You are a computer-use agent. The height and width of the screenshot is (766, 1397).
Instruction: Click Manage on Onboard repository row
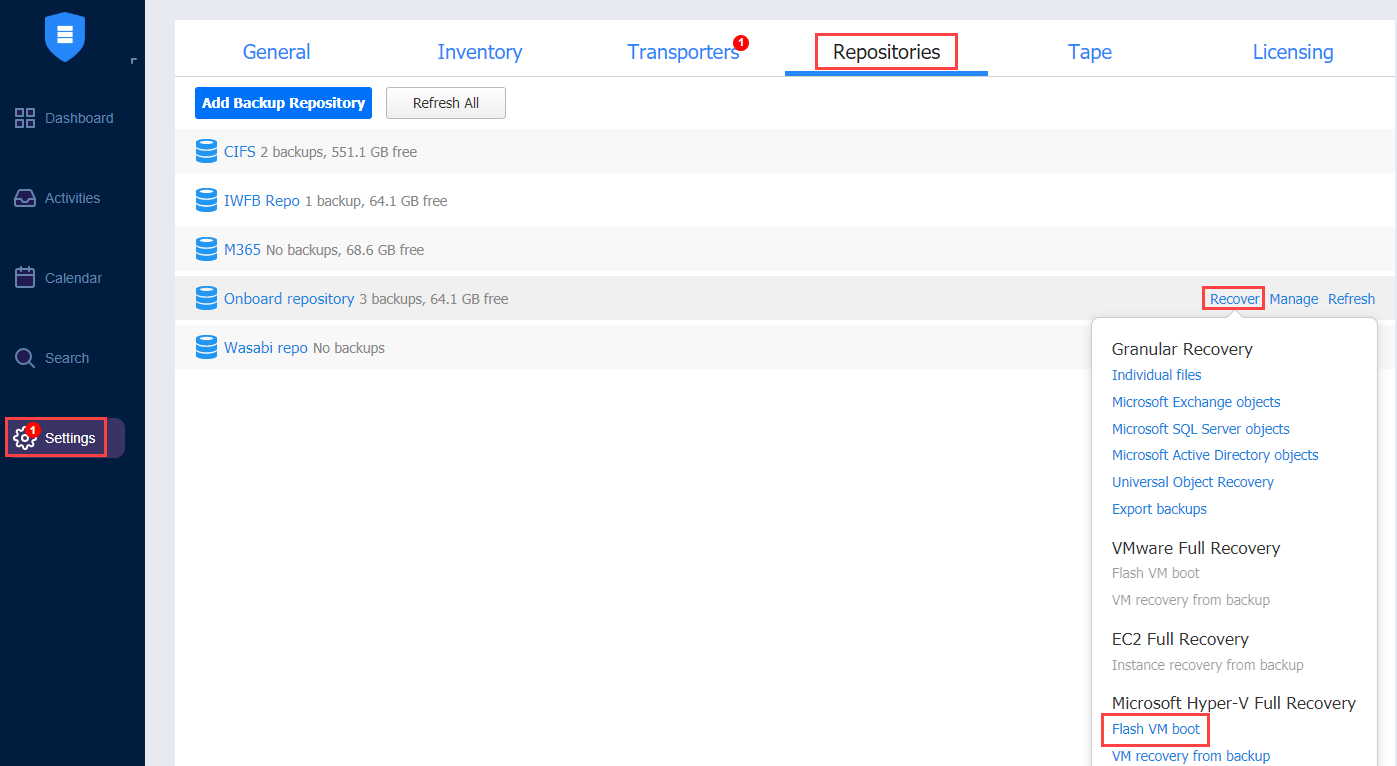tap(1294, 299)
